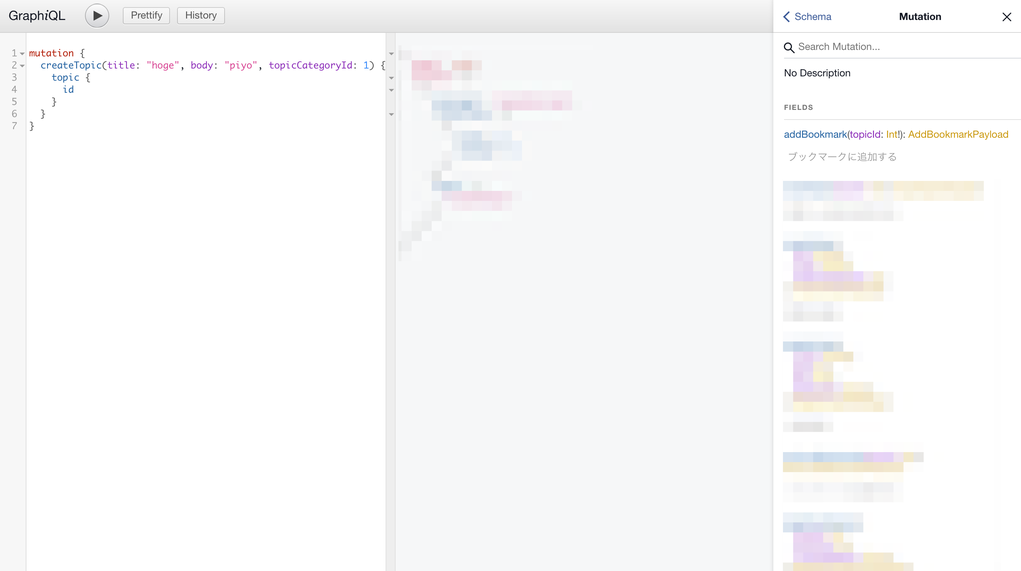Click the 'id' field in query

coord(68,90)
